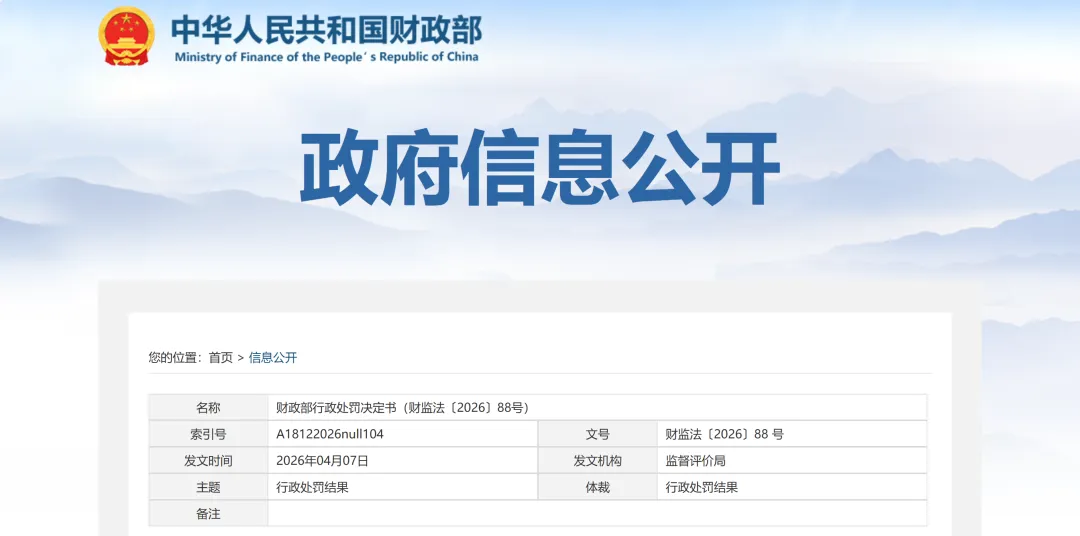Click the 体裁 label cell
This screenshot has width=1080, height=536.
(597, 487)
